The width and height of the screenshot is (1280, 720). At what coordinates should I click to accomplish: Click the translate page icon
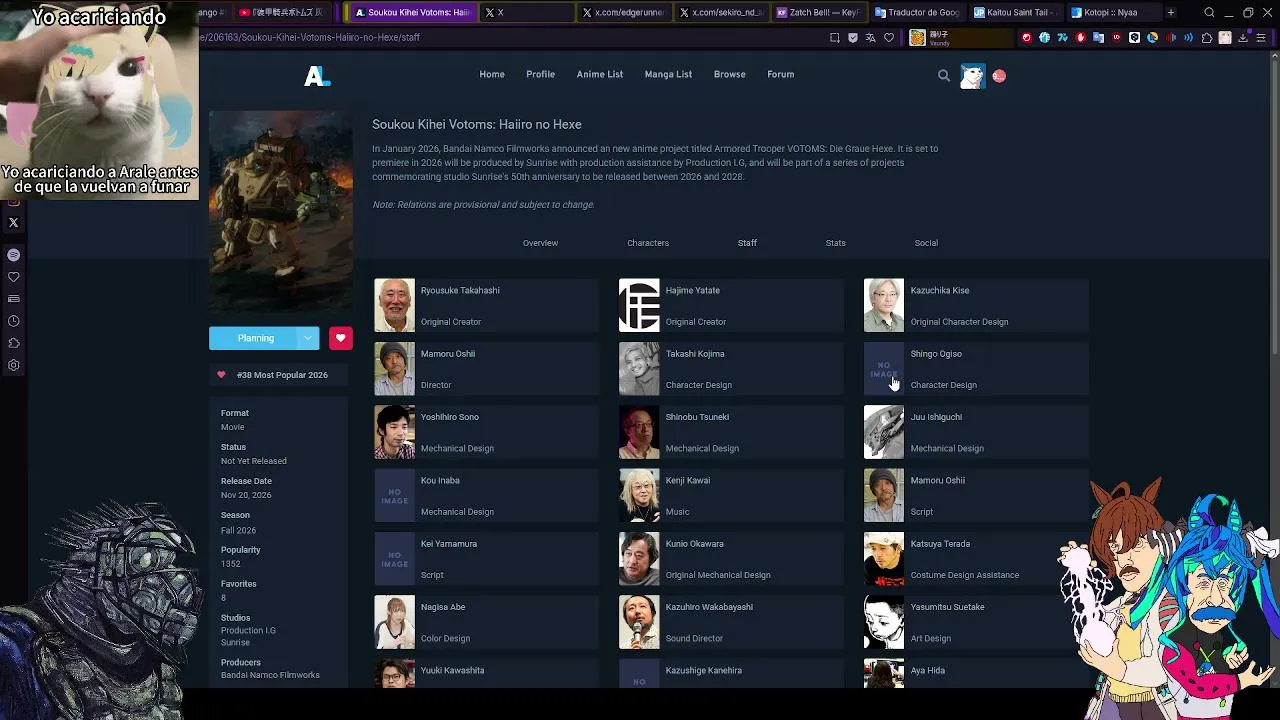(x=871, y=38)
